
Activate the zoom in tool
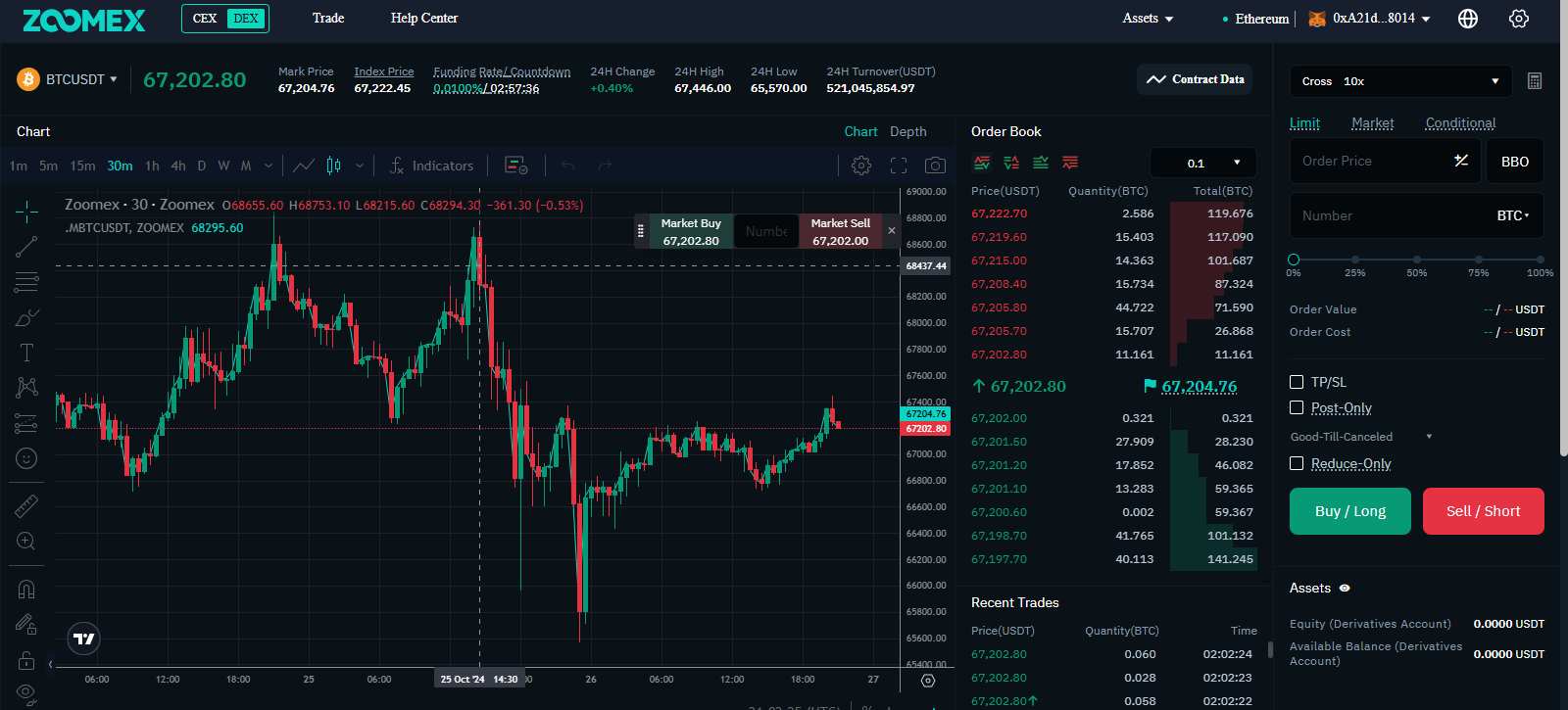[x=26, y=541]
